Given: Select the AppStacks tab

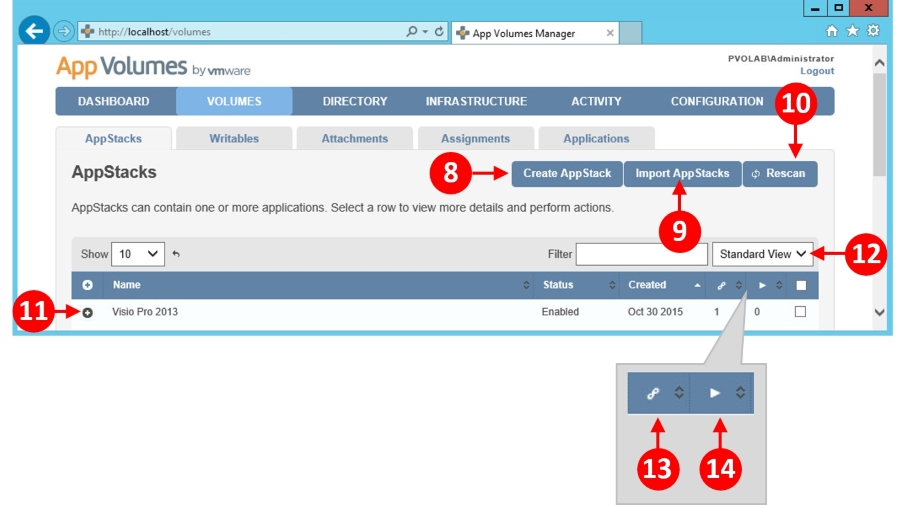Looking at the screenshot, I should click(x=113, y=138).
